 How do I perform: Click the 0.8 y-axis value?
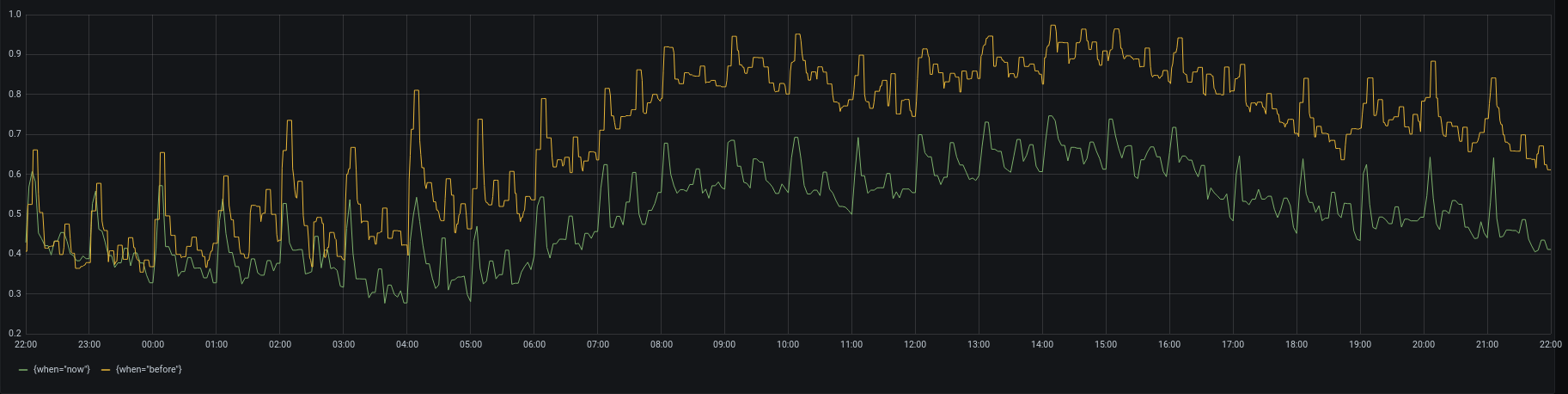tap(15, 95)
